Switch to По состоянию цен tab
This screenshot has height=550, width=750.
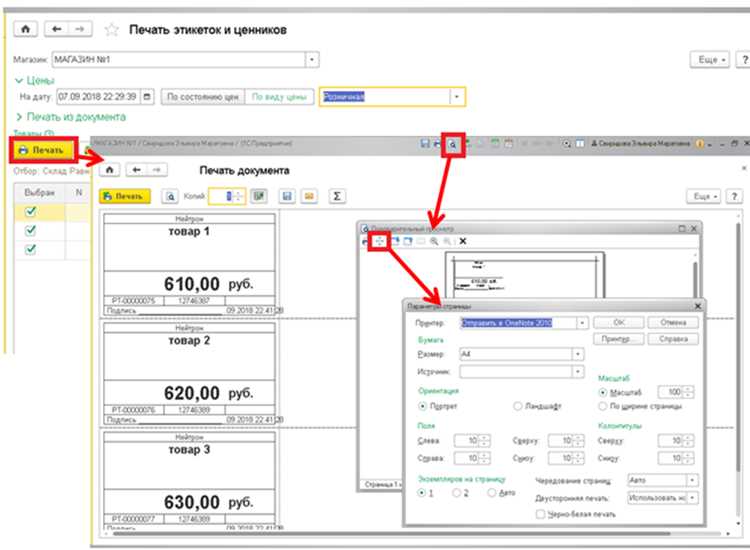click(x=203, y=97)
